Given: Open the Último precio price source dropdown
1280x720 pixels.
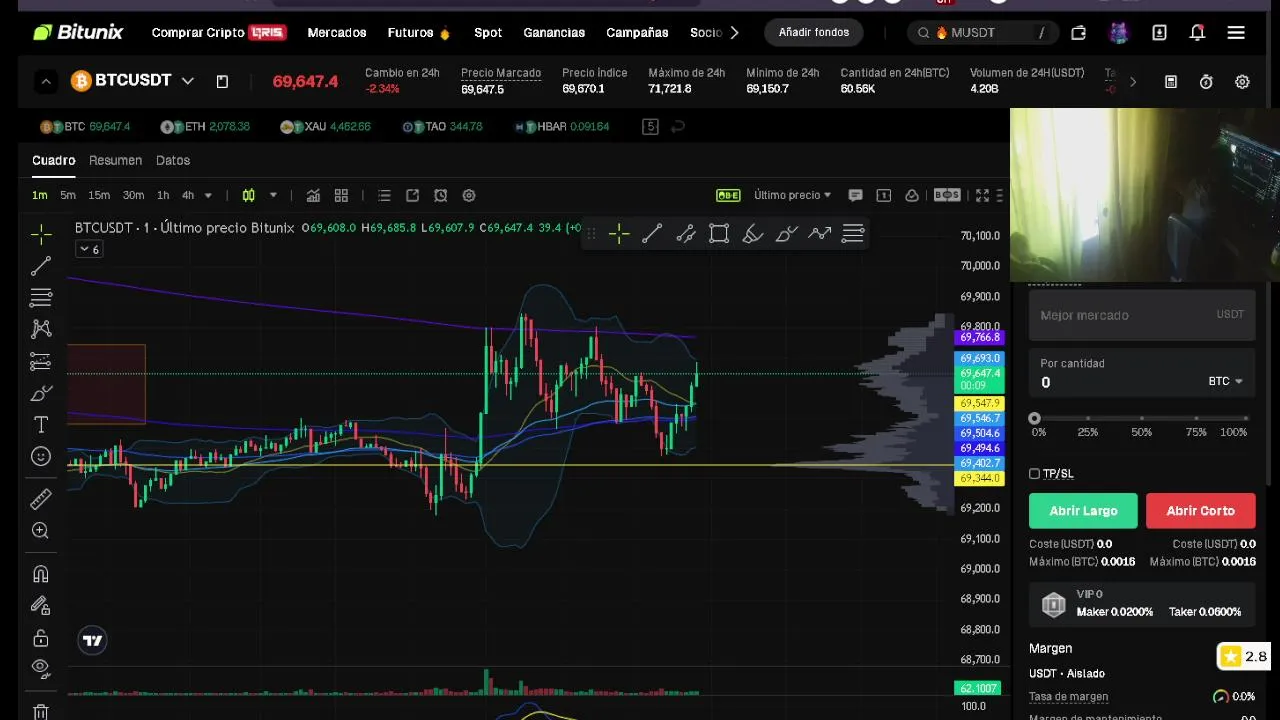Looking at the screenshot, I should click(x=792, y=195).
